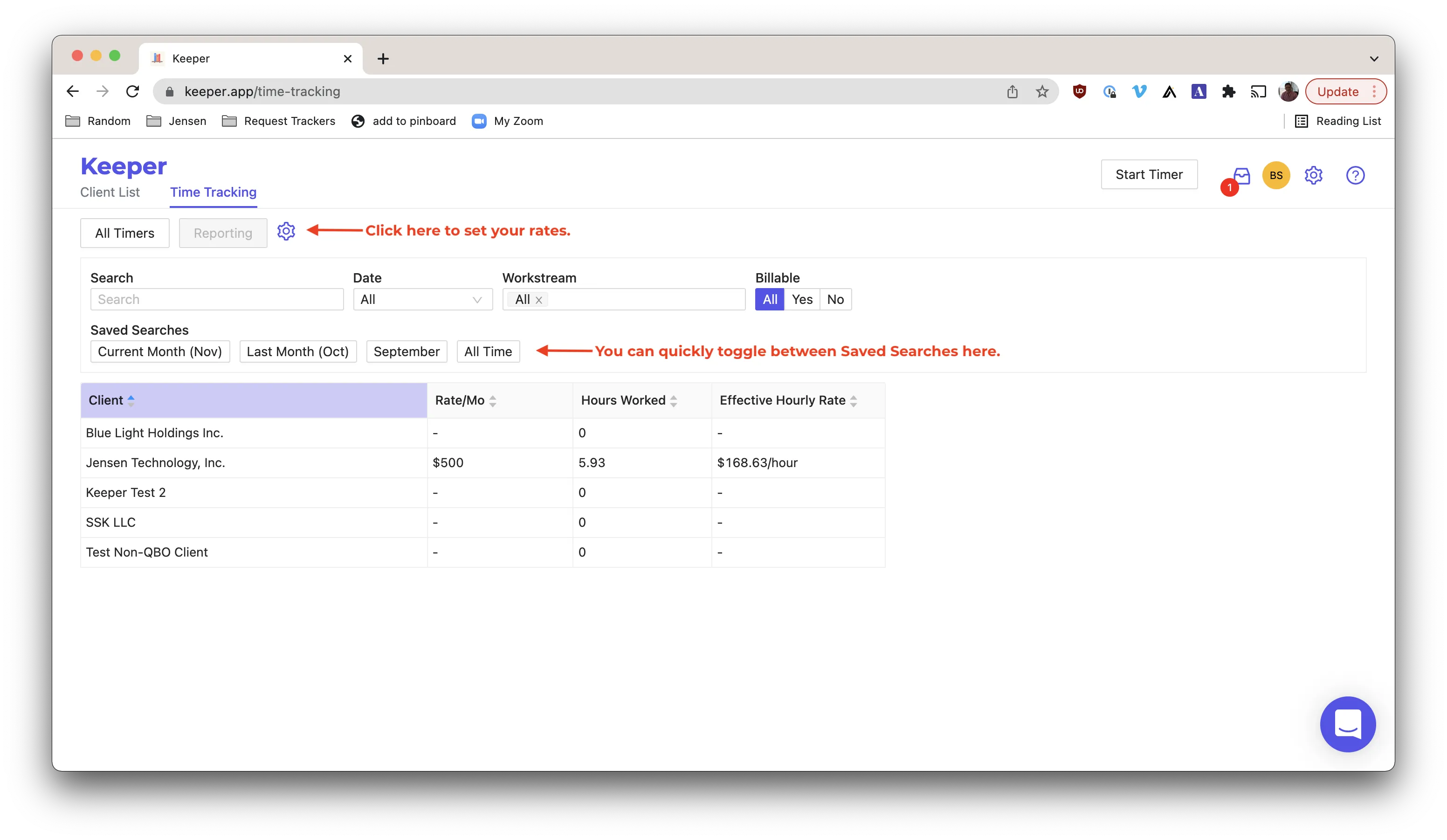Click the Start Timer button
The image size is (1447, 840).
point(1149,174)
